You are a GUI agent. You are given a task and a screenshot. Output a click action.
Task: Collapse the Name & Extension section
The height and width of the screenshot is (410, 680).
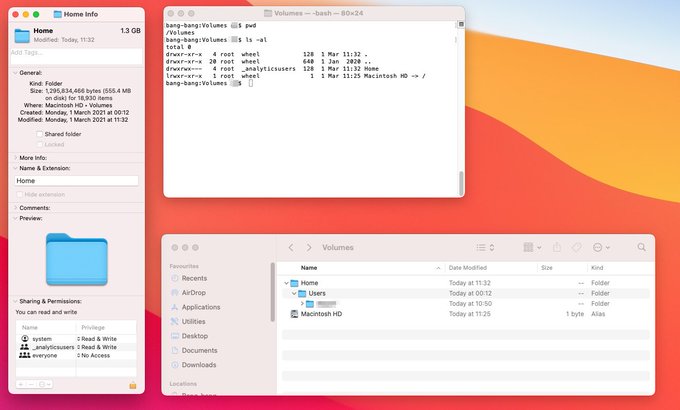(15, 168)
